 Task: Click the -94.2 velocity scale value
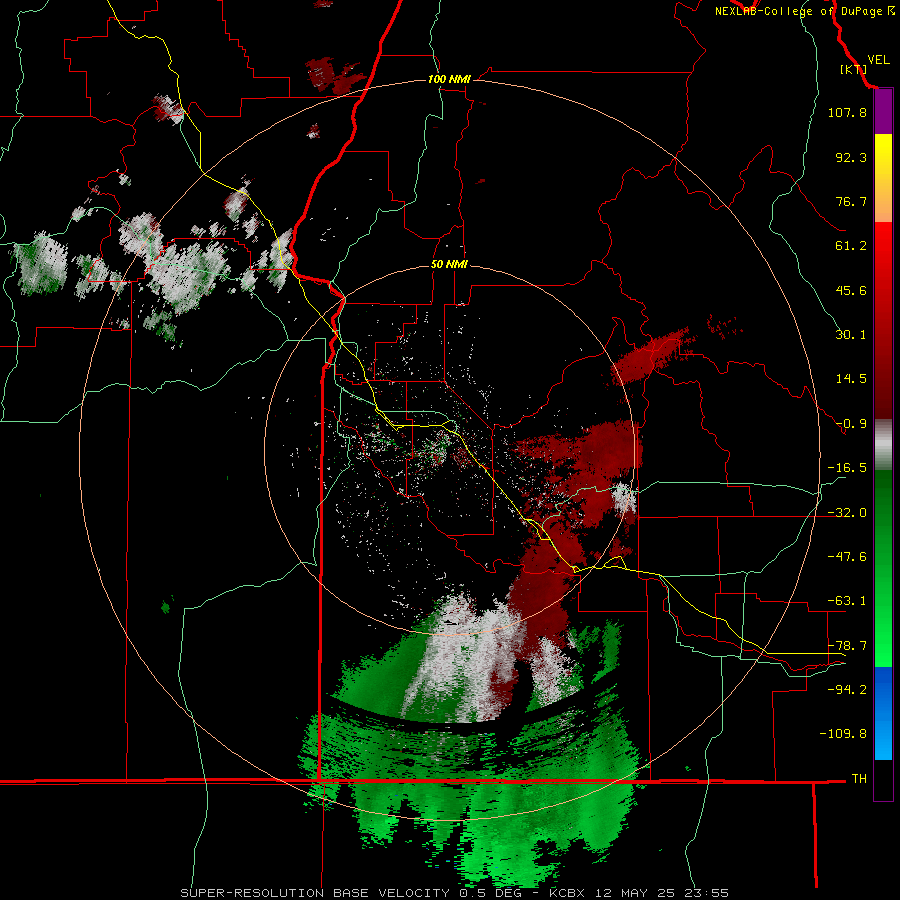pyautogui.click(x=847, y=689)
